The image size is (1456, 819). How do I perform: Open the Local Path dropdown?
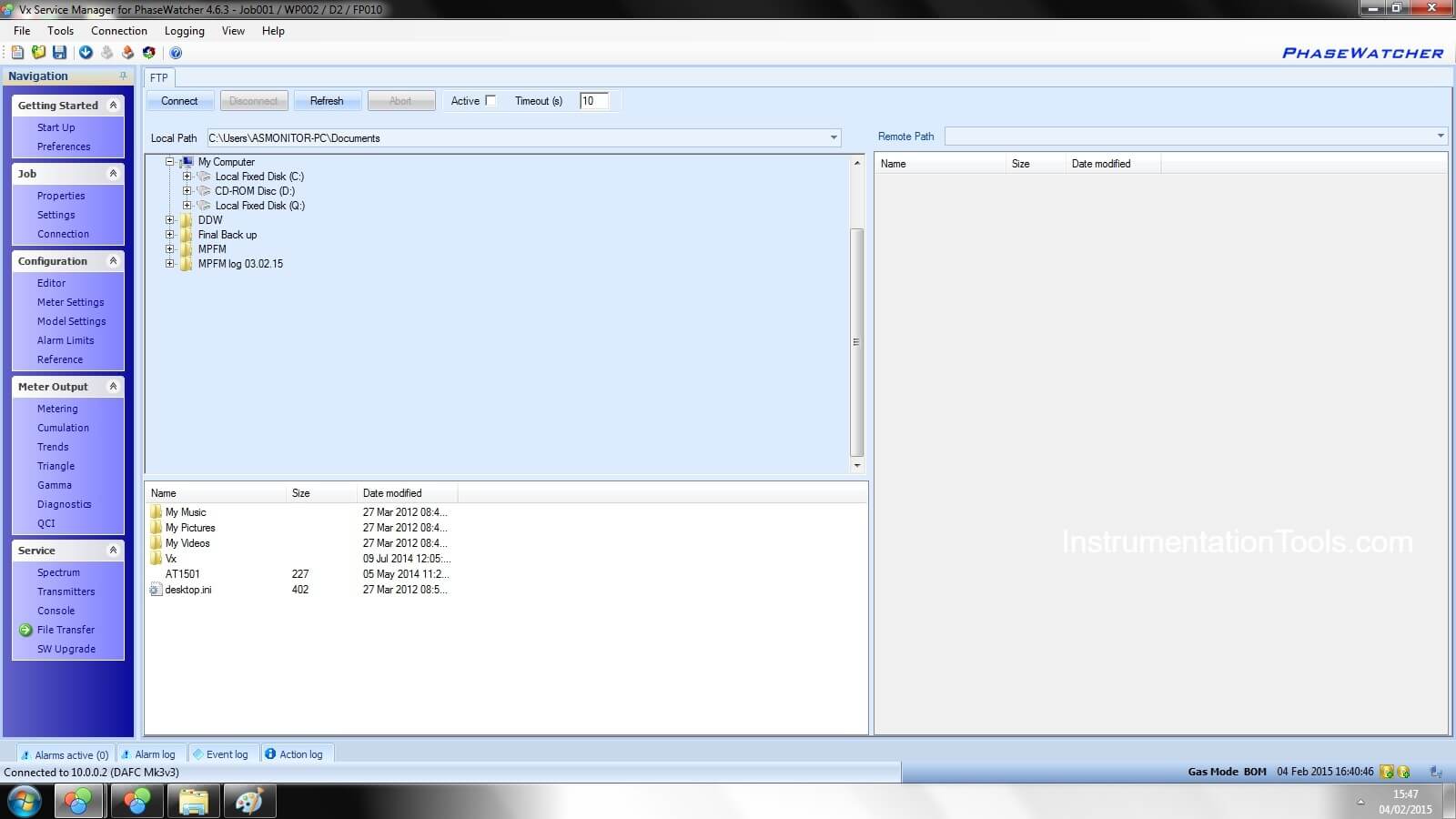pyautogui.click(x=834, y=138)
